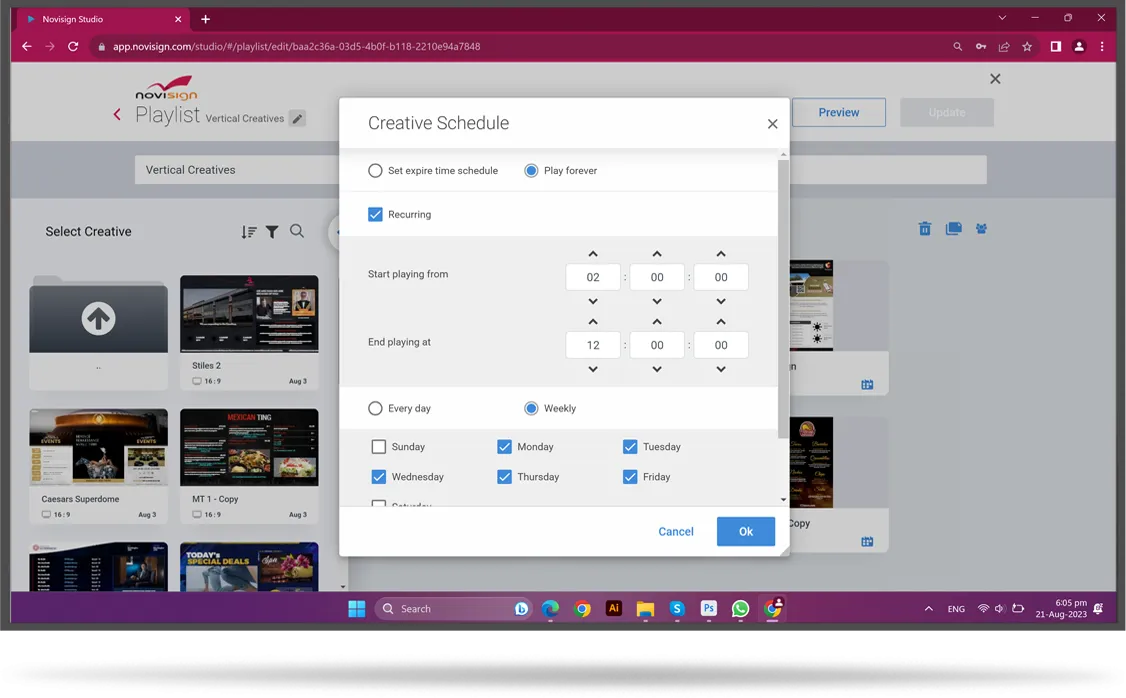Open the filter tool for creatives

(x=272, y=231)
